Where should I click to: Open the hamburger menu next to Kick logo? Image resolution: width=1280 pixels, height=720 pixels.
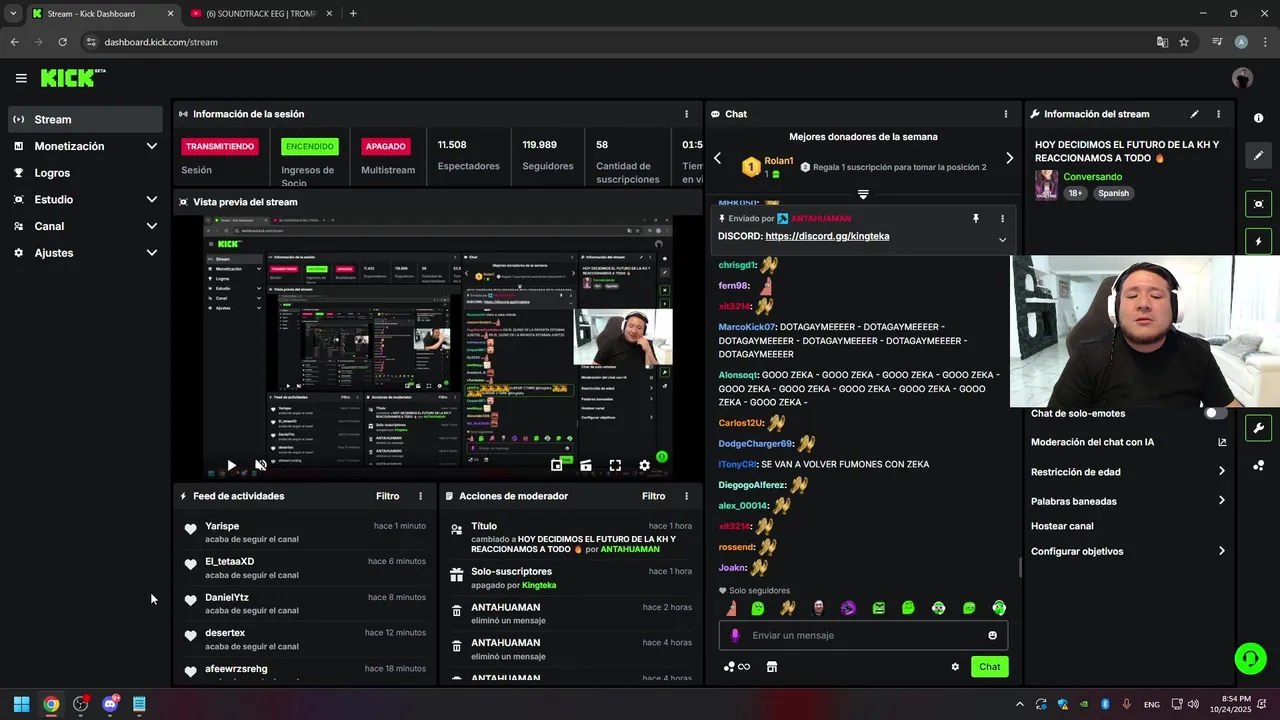click(x=21, y=78)
